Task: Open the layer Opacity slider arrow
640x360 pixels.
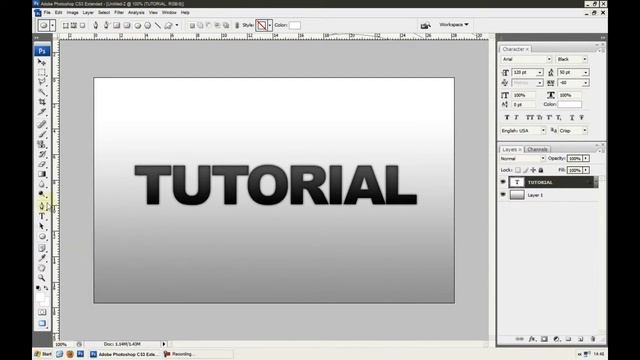Action: pos(586,158)
